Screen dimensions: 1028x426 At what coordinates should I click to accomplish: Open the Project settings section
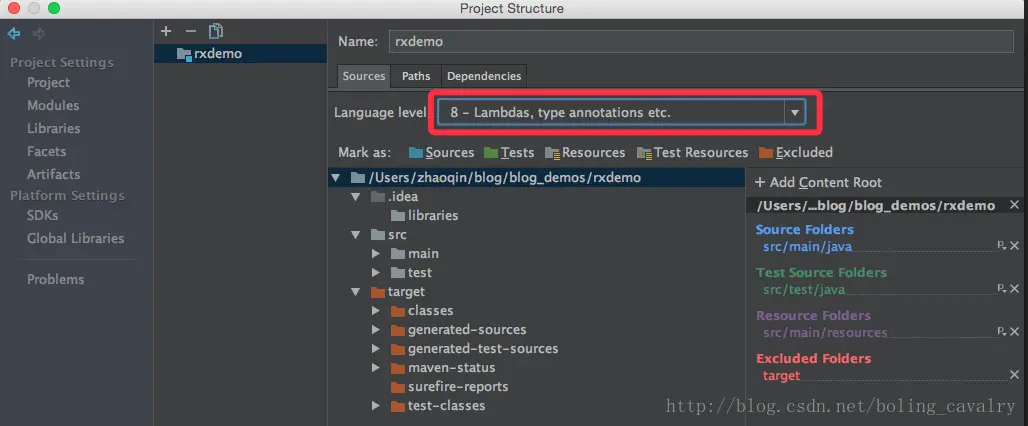[x=49, y=83]
